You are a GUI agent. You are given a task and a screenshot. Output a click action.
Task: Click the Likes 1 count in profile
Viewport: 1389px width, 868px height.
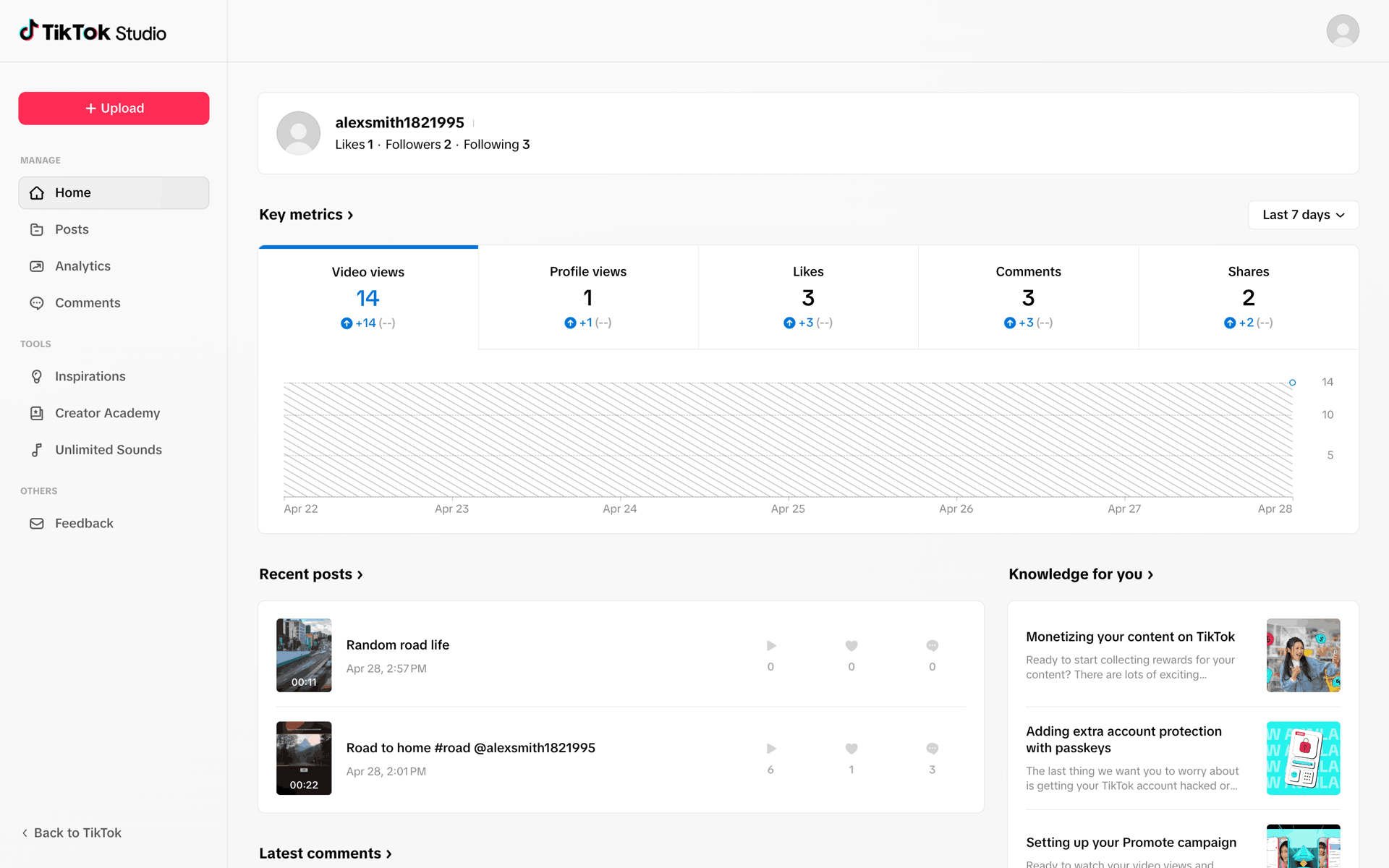point(354,145)
